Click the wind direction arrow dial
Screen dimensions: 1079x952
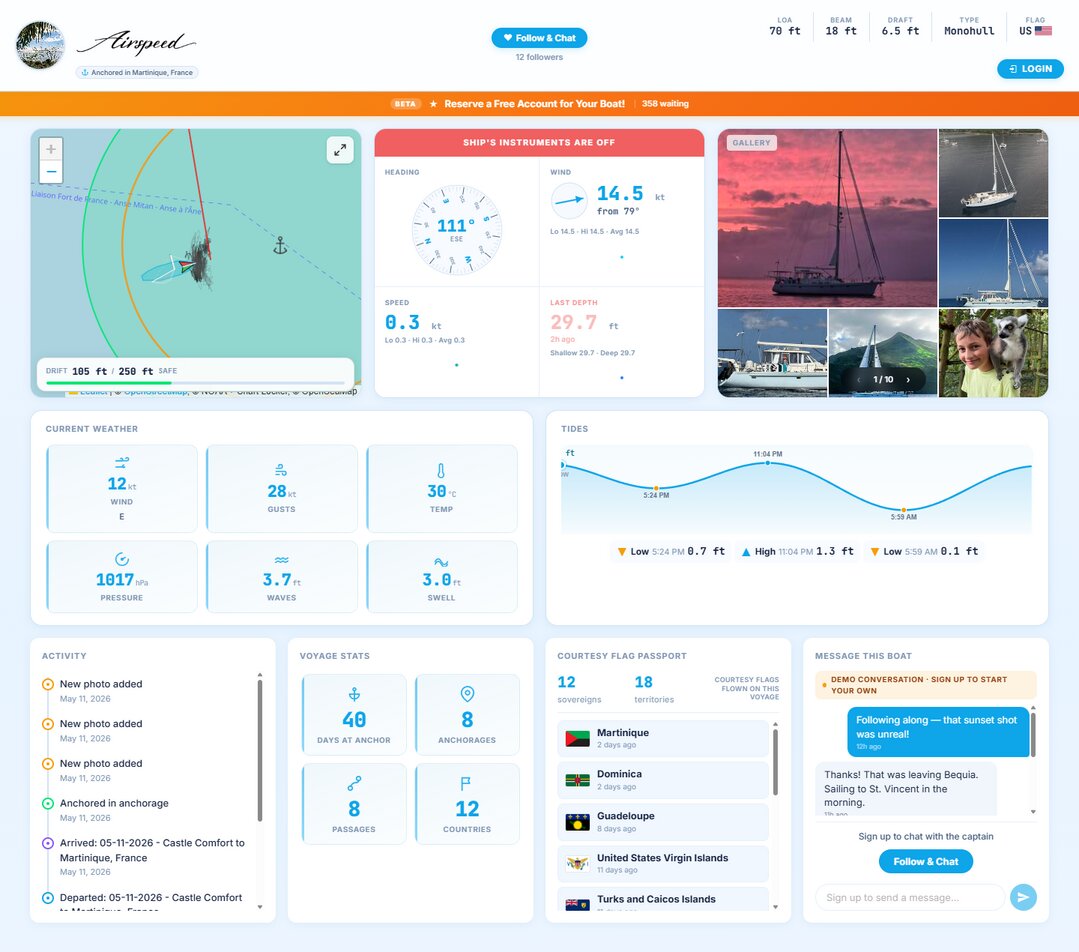click(x=569, y=200)
